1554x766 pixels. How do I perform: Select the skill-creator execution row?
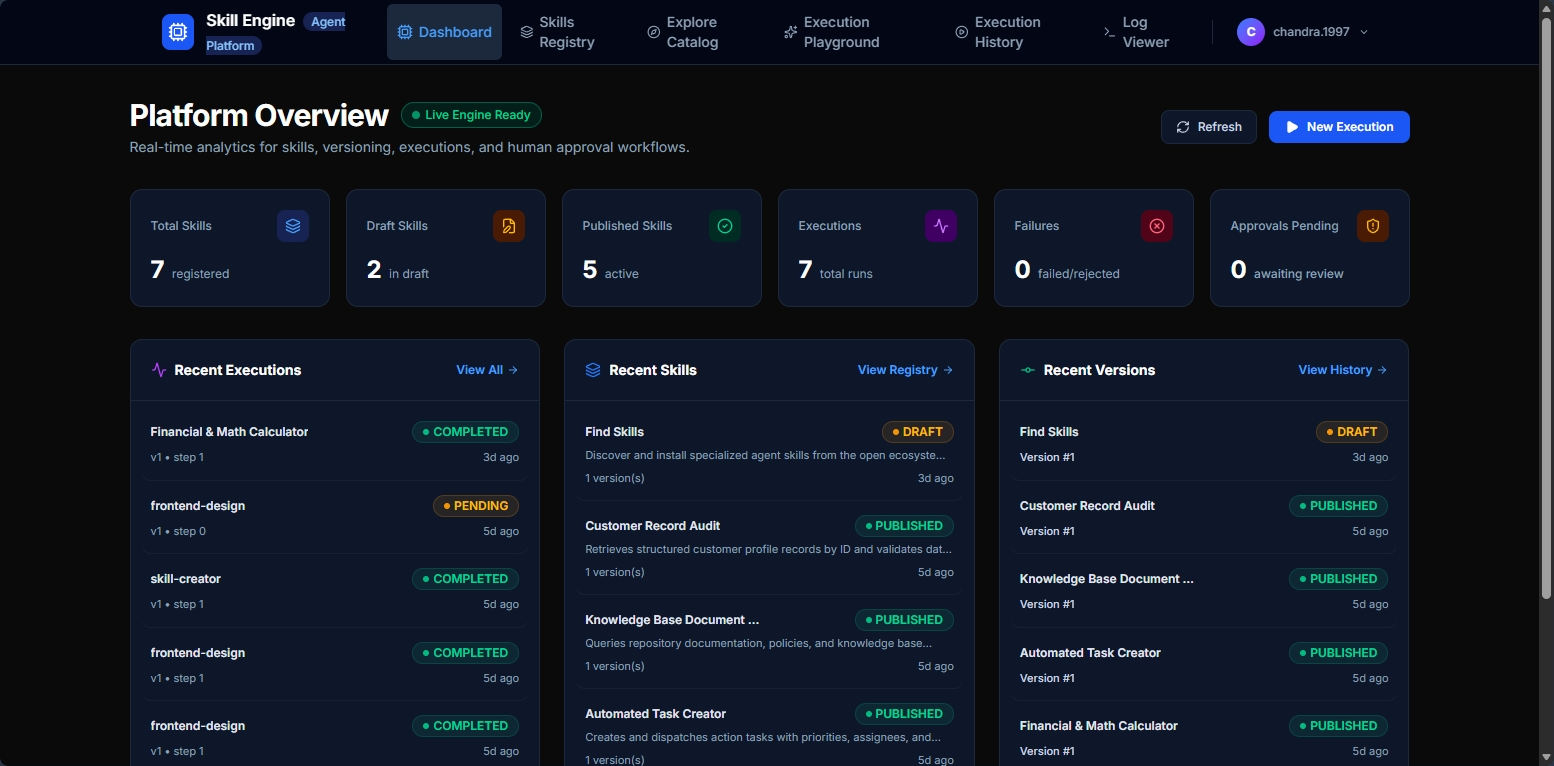335,591
